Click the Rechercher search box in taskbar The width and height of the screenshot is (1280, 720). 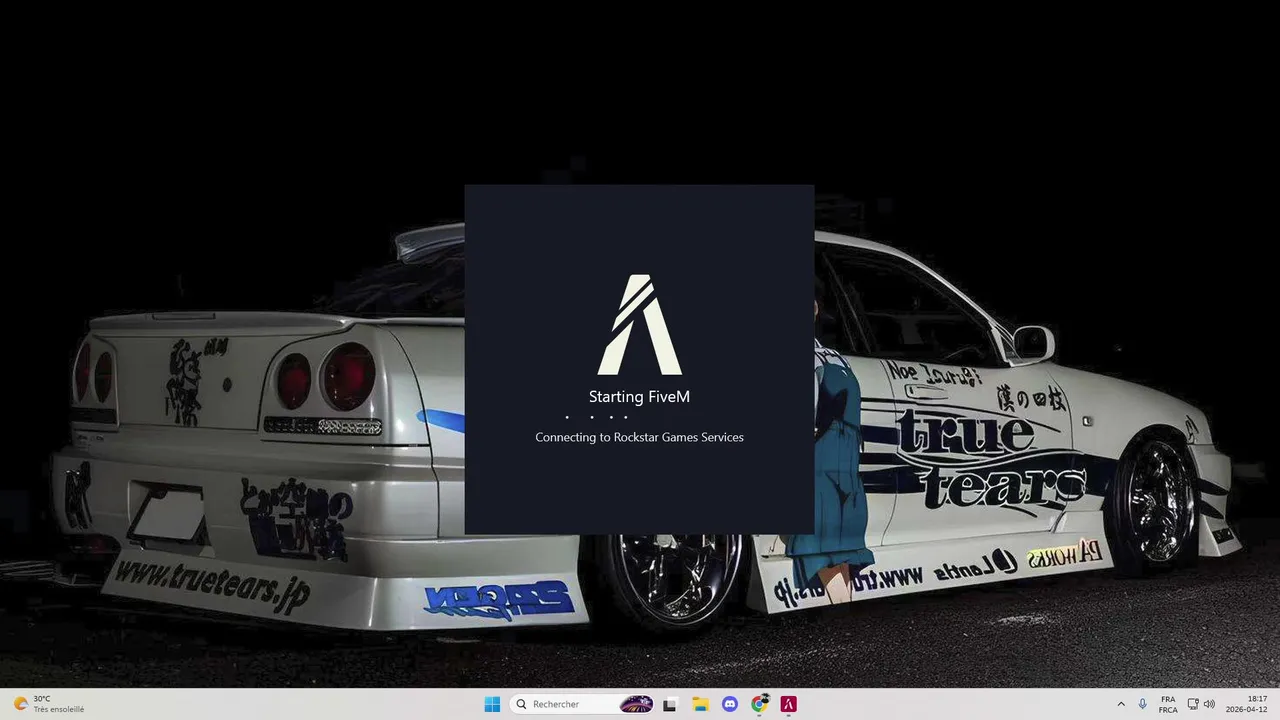tap(583, 704)
